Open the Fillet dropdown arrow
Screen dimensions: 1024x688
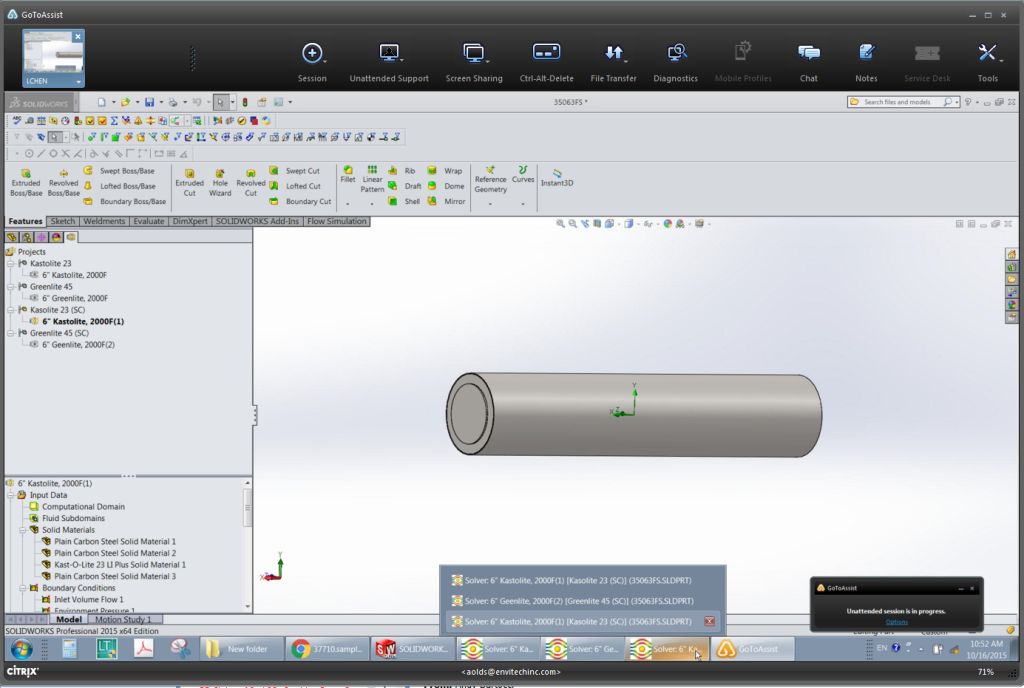[x=347, y=204]
